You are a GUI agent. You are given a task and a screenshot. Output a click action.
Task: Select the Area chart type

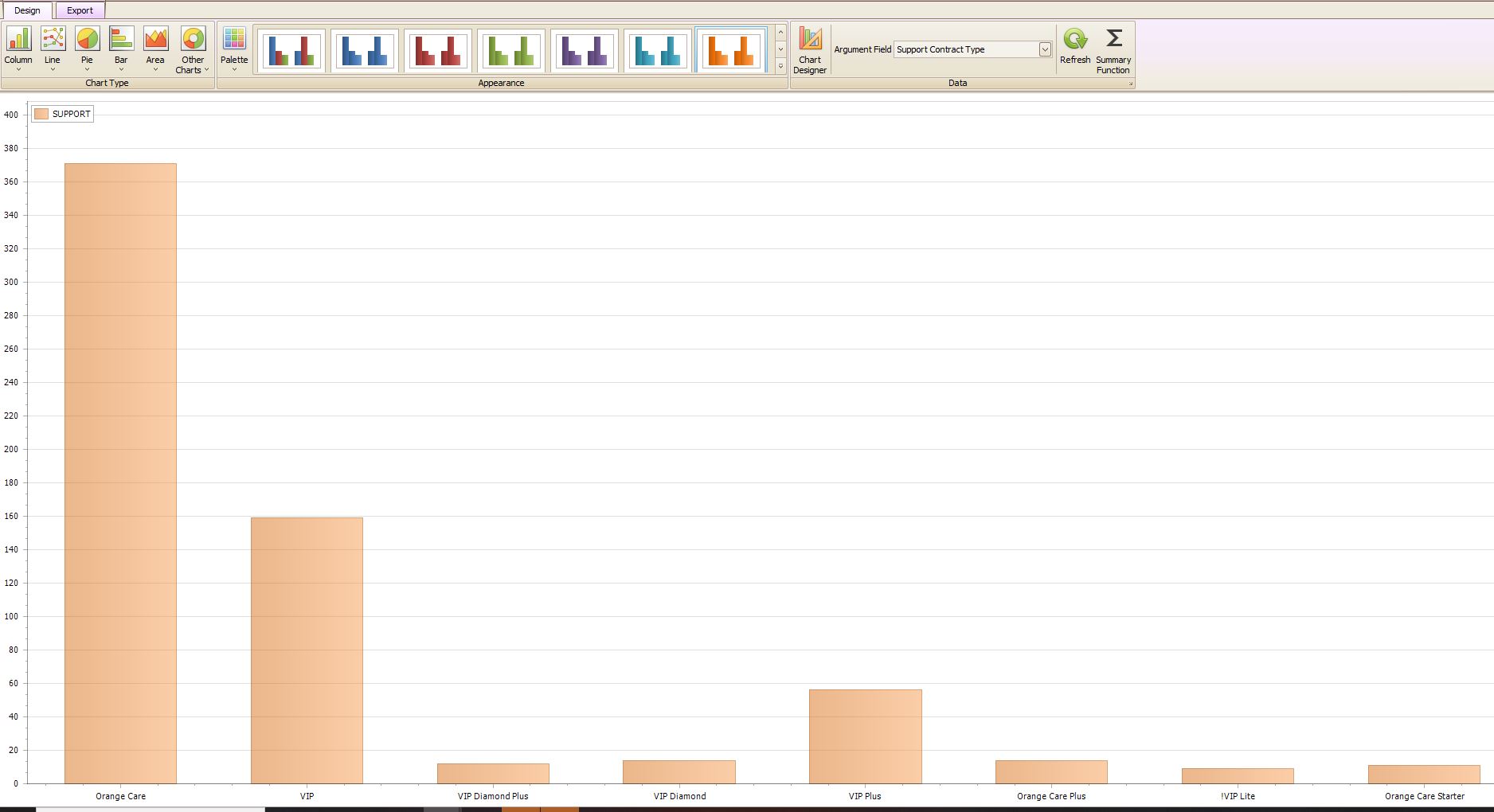coord(155,49)
